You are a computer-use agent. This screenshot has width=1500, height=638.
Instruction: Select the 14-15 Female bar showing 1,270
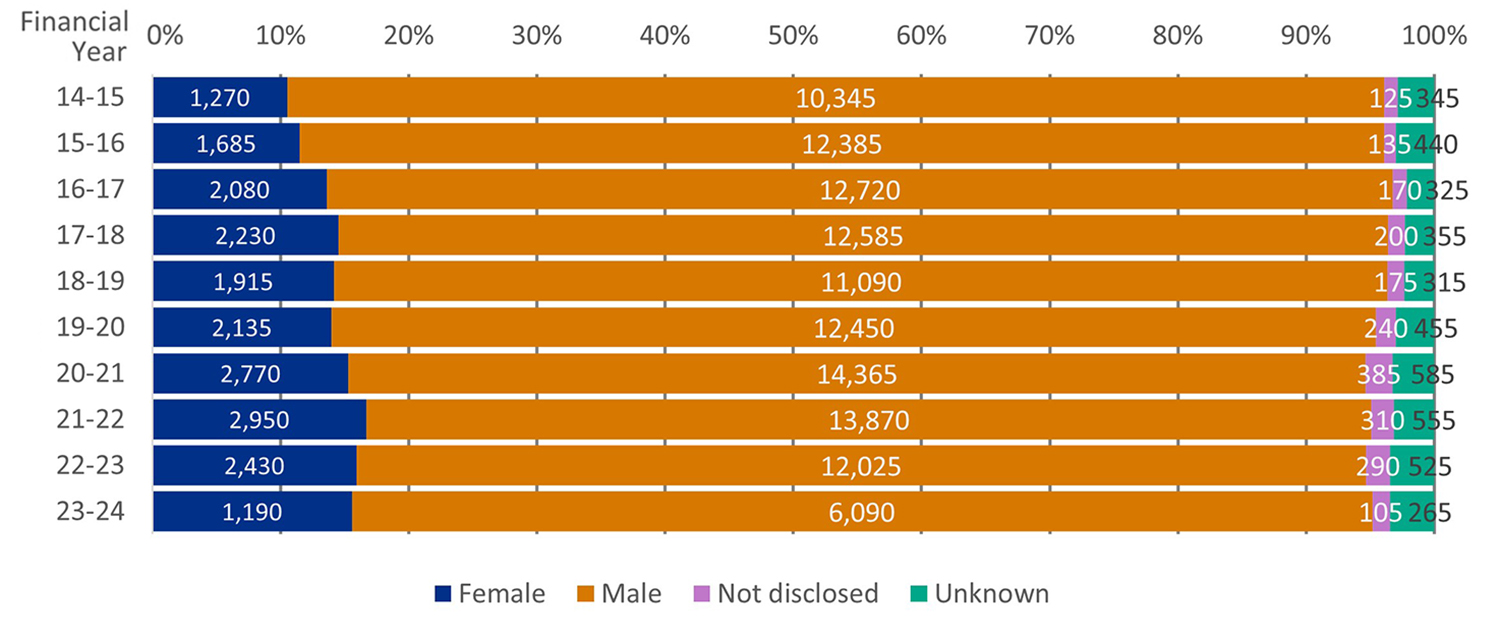220,98
